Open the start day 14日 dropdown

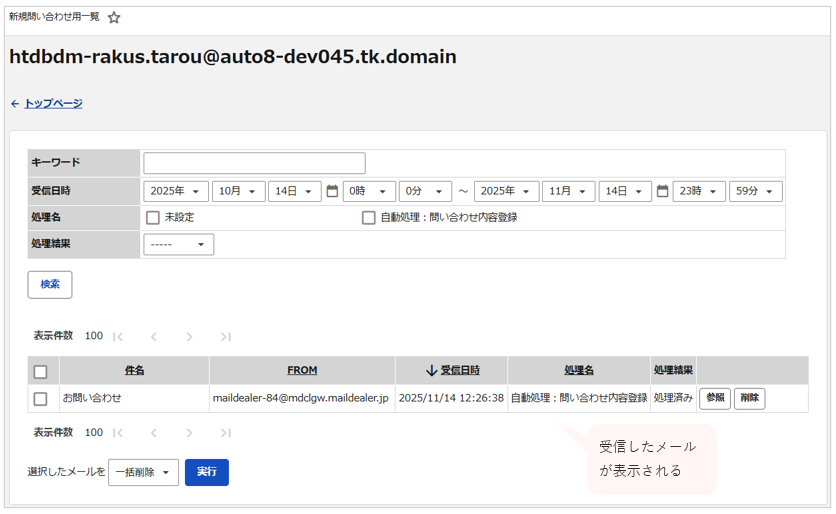point(294,191)
